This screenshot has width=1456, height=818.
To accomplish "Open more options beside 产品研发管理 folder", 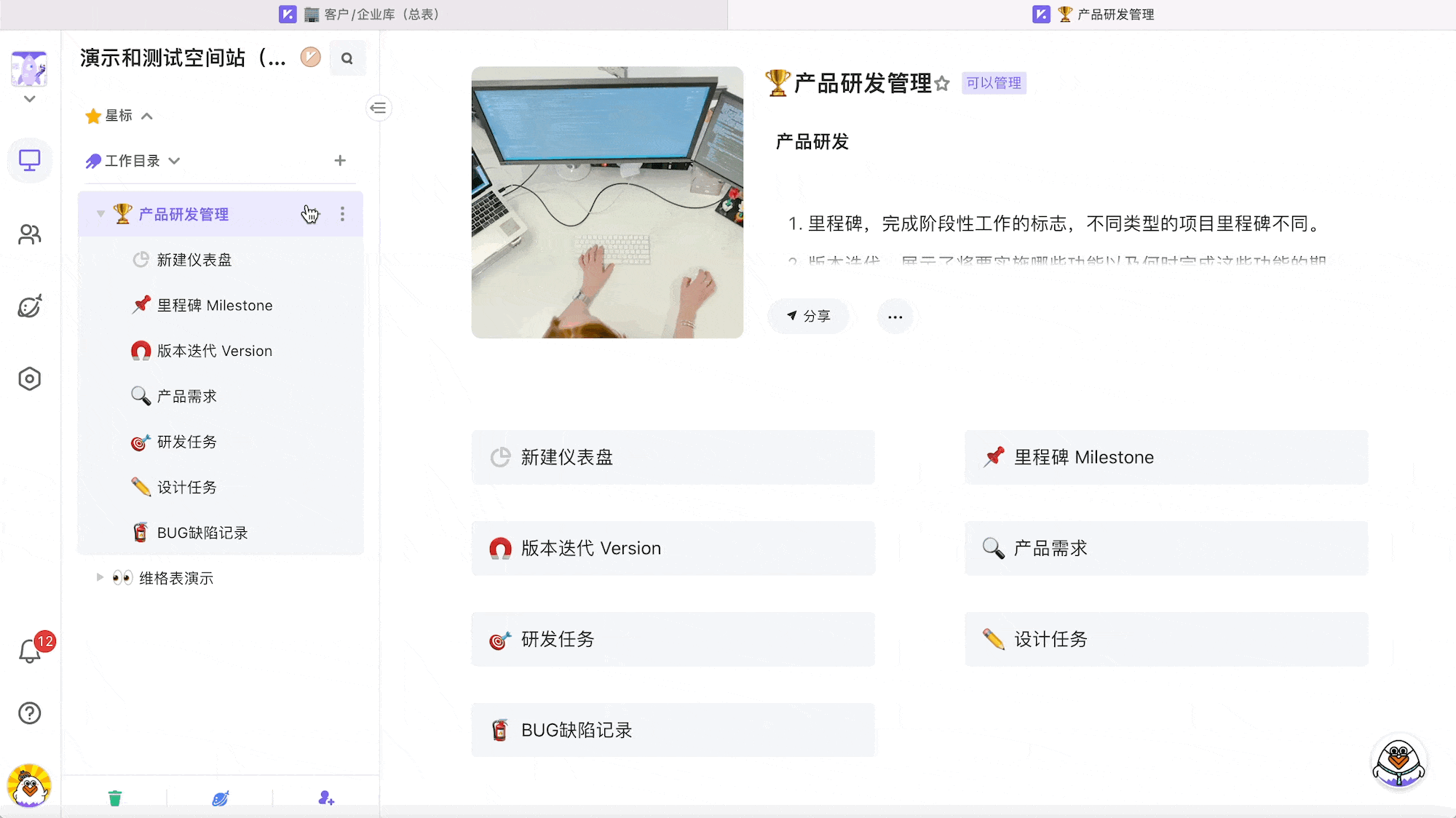I will 342,214.
